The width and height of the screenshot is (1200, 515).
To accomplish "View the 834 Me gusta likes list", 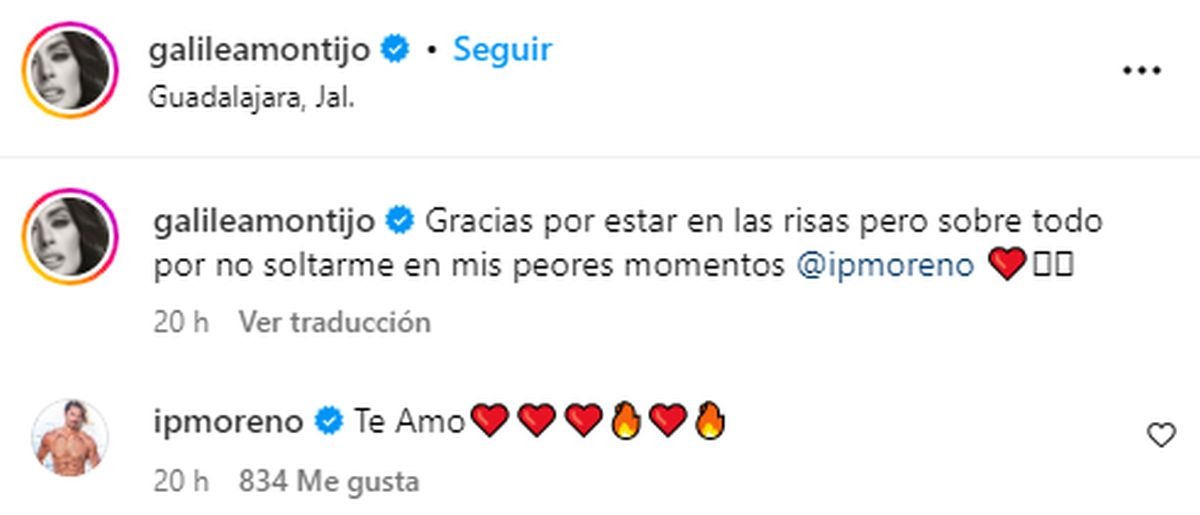I will click(x=329, y=481).
